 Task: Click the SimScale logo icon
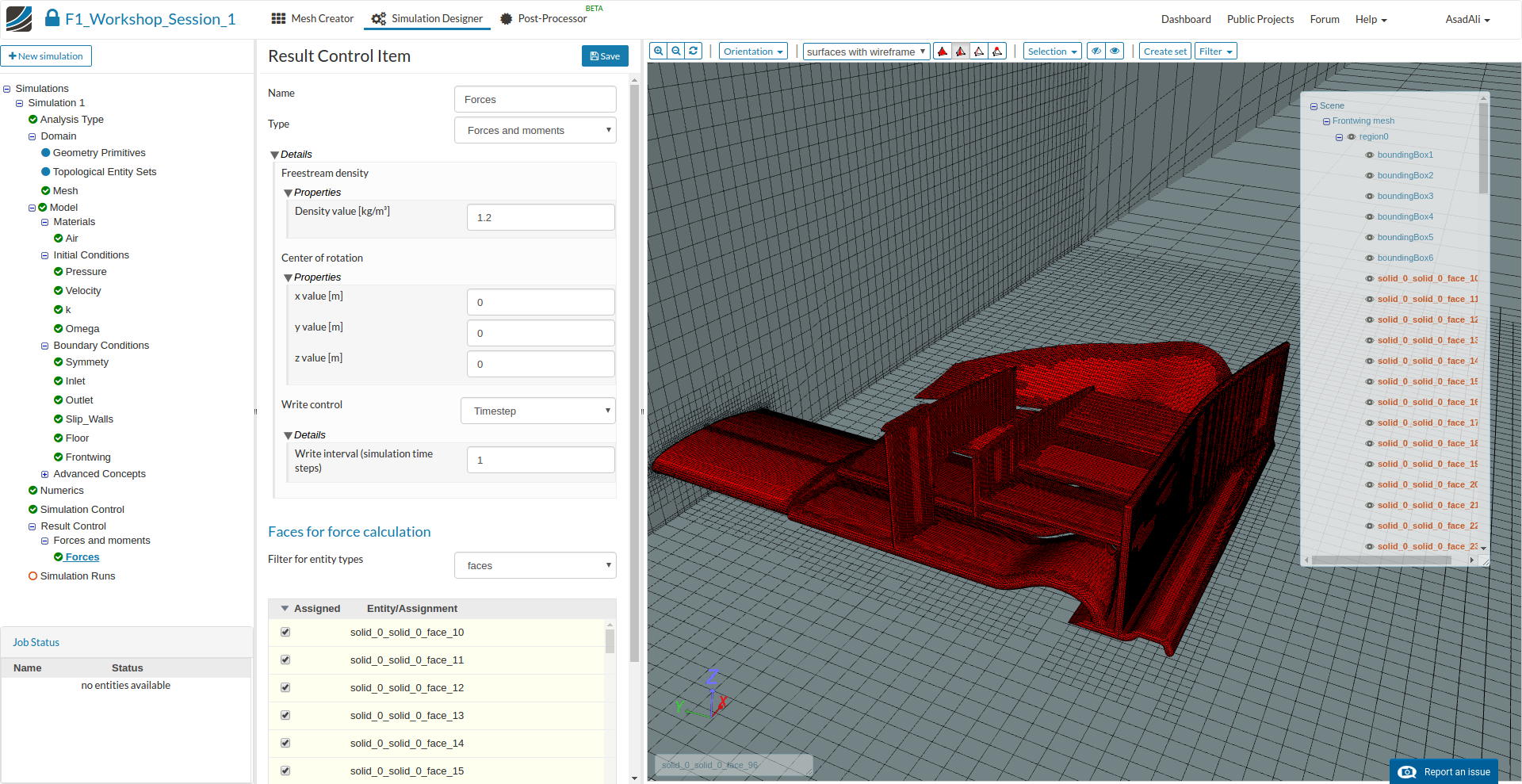click(19, 19)
